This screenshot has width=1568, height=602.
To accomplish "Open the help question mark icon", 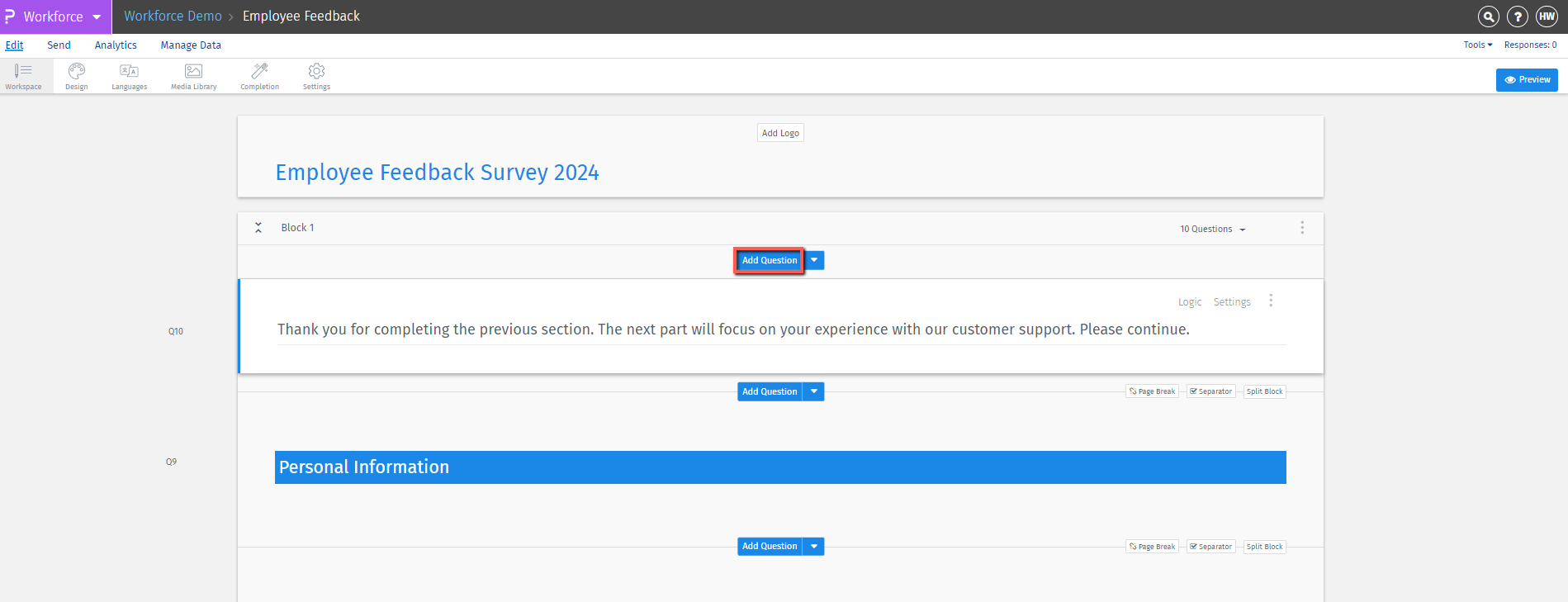I will click(x=1518, y=17).
